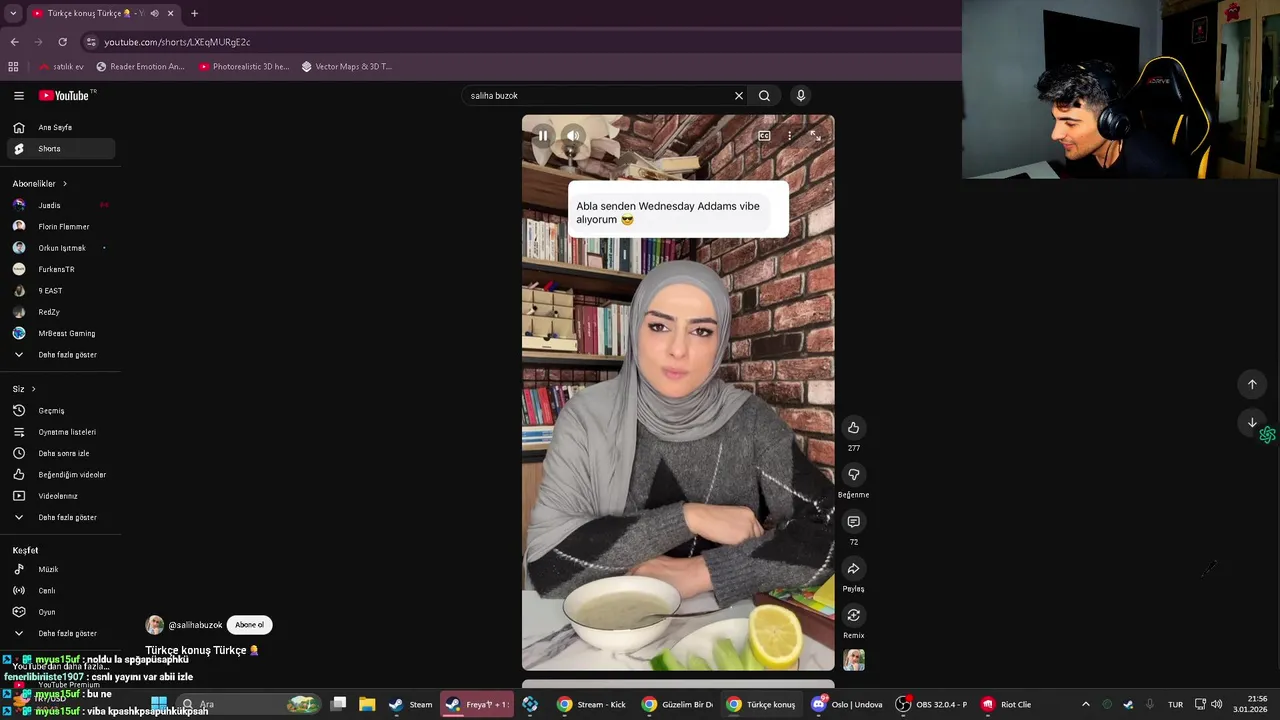This screenshot has width=1280, height=720.
Task: Remix this Short
Action: [x=853, y=615]
